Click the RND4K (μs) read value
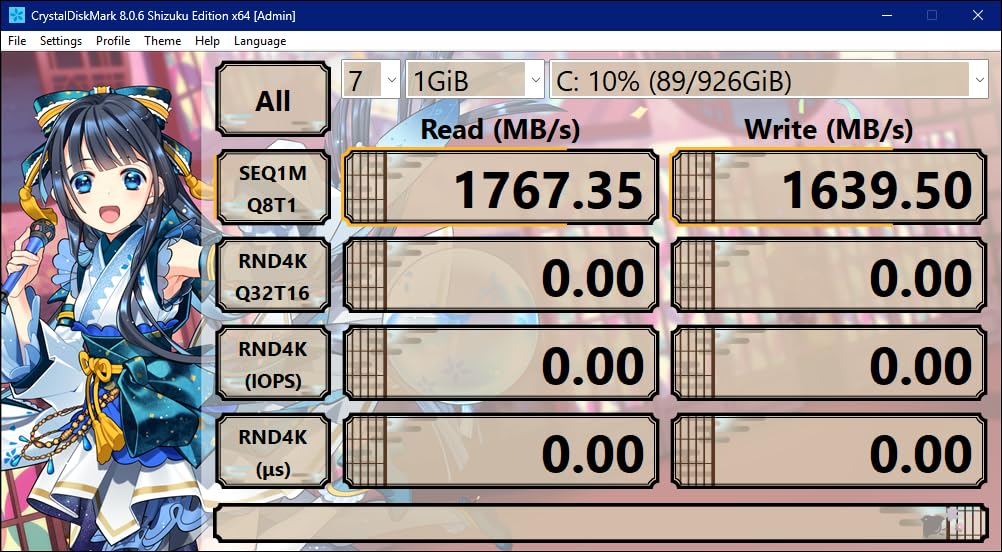Screen dimensions: 1002x552 tap(501, 452)
